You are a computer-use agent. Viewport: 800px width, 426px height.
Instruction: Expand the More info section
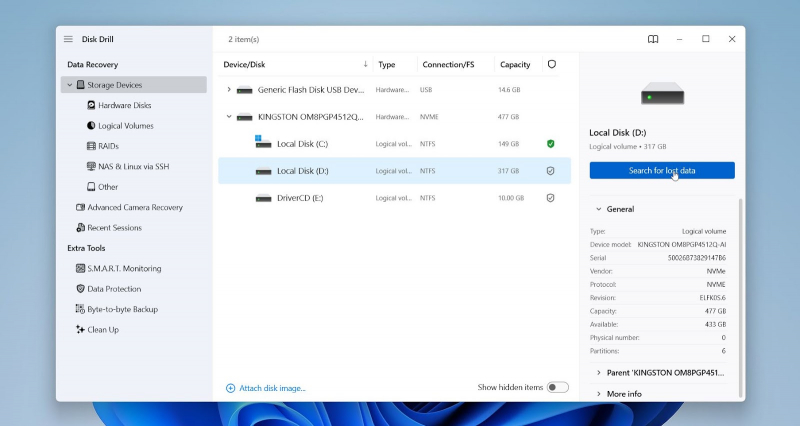coord(598,394)
